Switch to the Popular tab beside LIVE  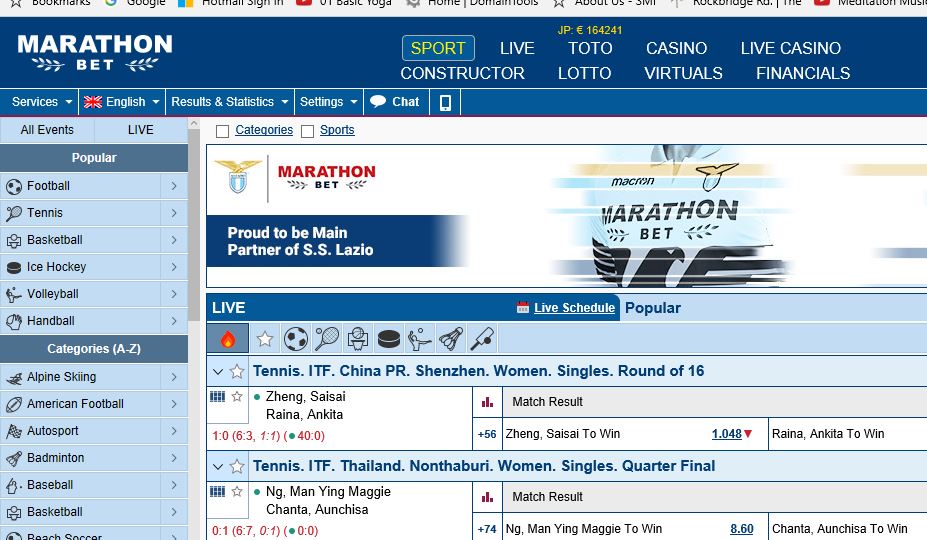[x=653, y=308]
